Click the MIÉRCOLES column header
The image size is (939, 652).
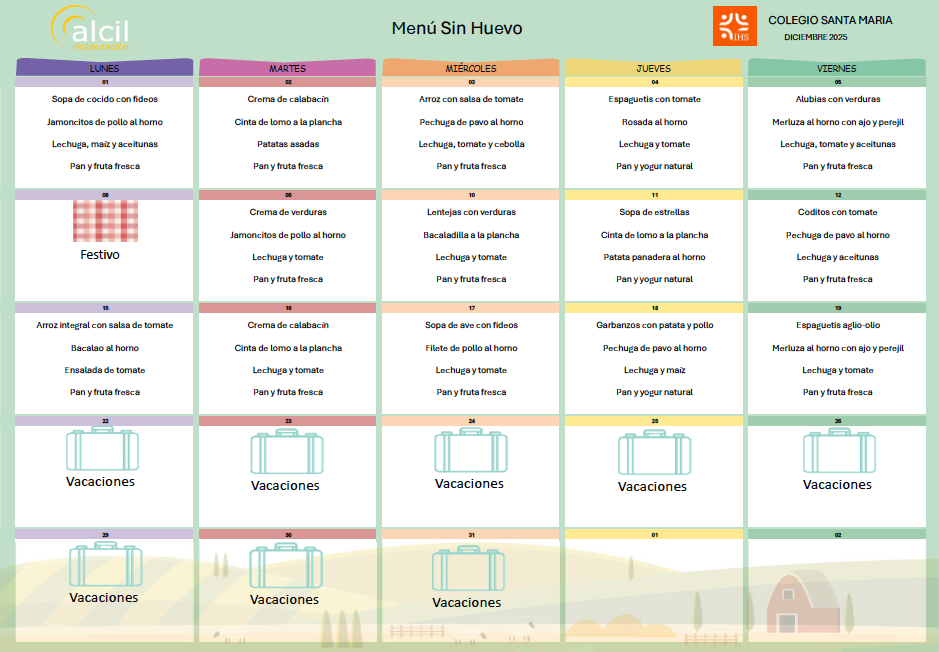(470, 68)
